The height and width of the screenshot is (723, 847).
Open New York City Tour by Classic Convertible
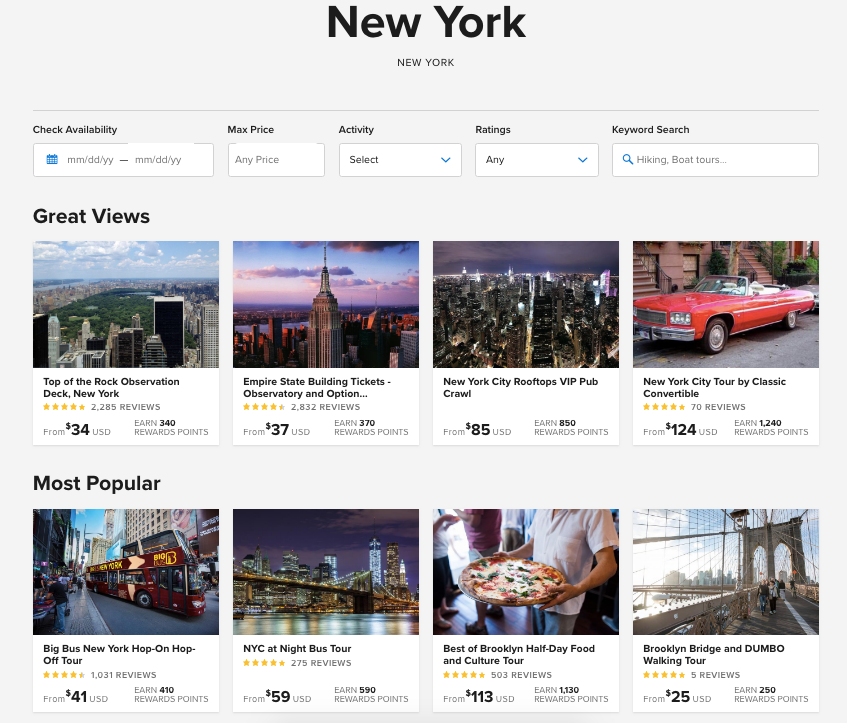[714, 387]
